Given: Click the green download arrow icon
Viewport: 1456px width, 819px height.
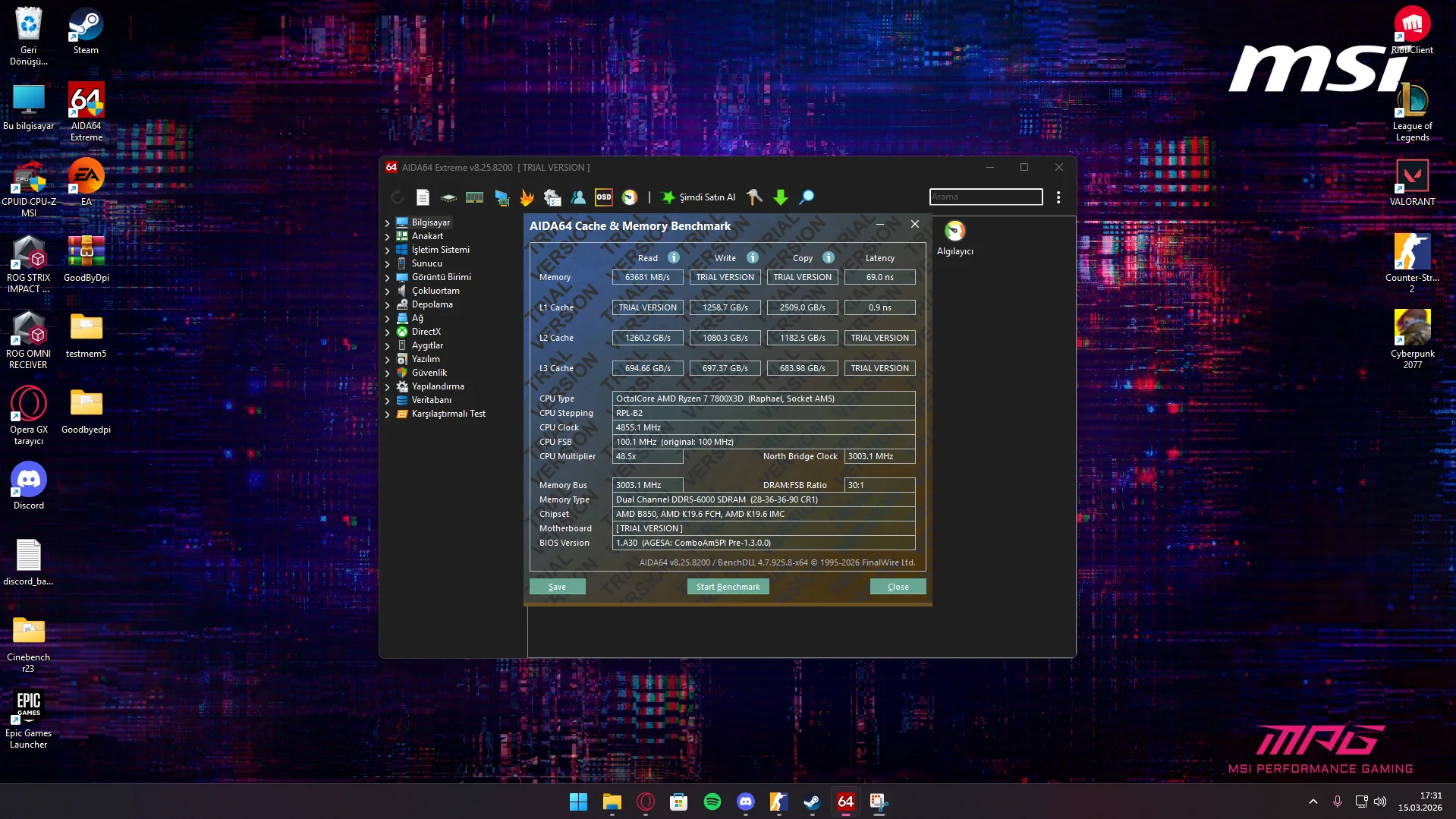Looking at the screenshot, I should tap(780, 197).
